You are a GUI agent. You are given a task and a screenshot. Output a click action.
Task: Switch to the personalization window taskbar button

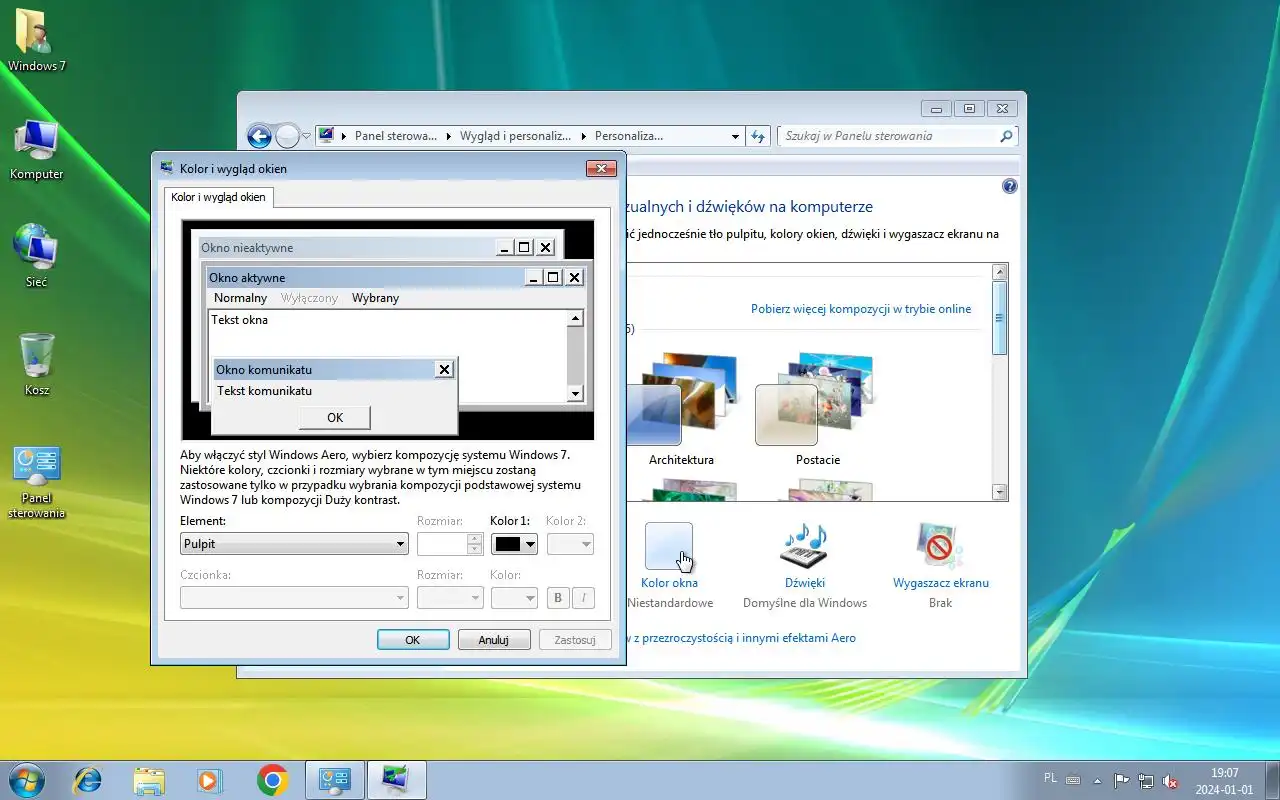[397, 780]
